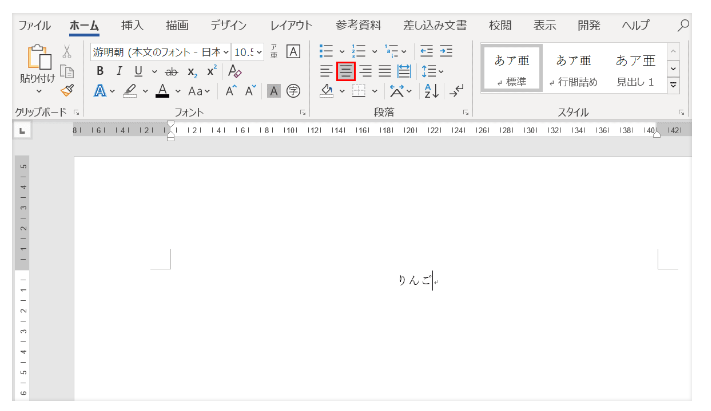This screenshot has height=411, width=711.
Task: Switch to the レイアウト tab
Action: pyautogui.click(x=291, y=24)
